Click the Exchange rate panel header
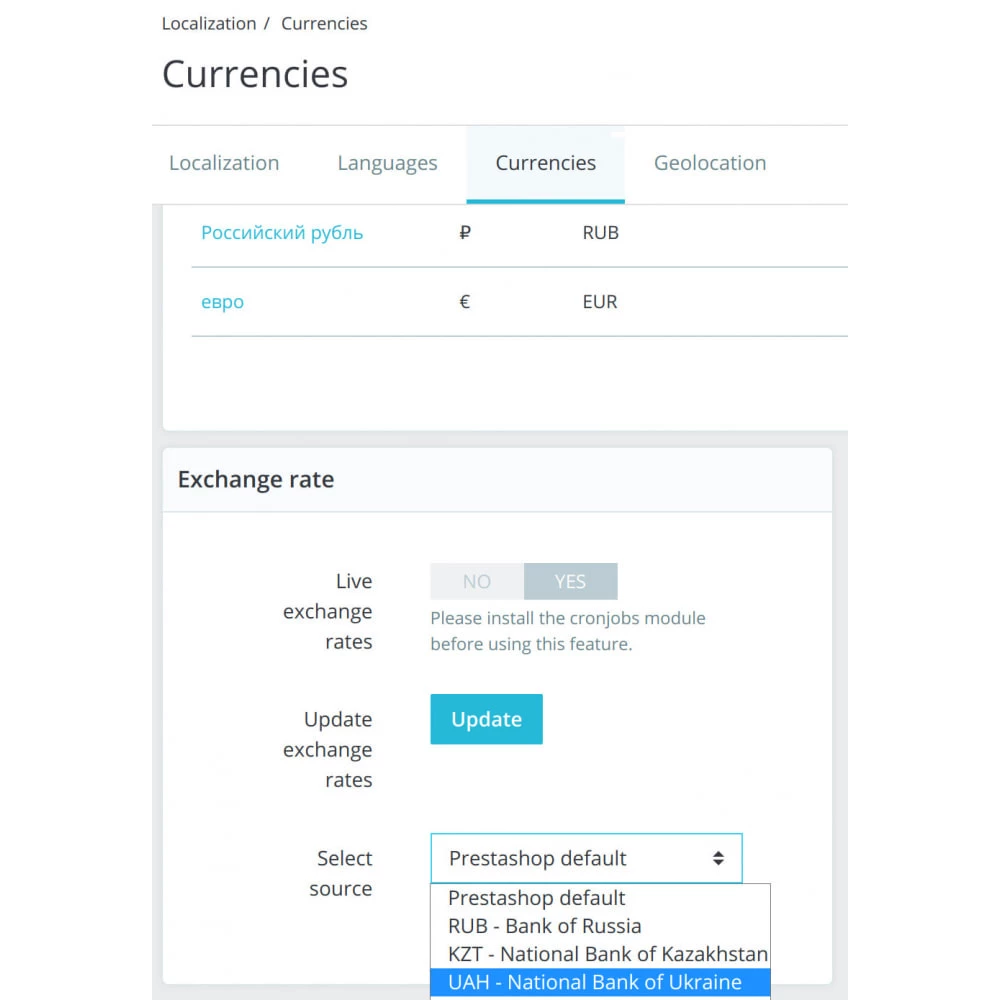1000x1000 pixels. 497,480
